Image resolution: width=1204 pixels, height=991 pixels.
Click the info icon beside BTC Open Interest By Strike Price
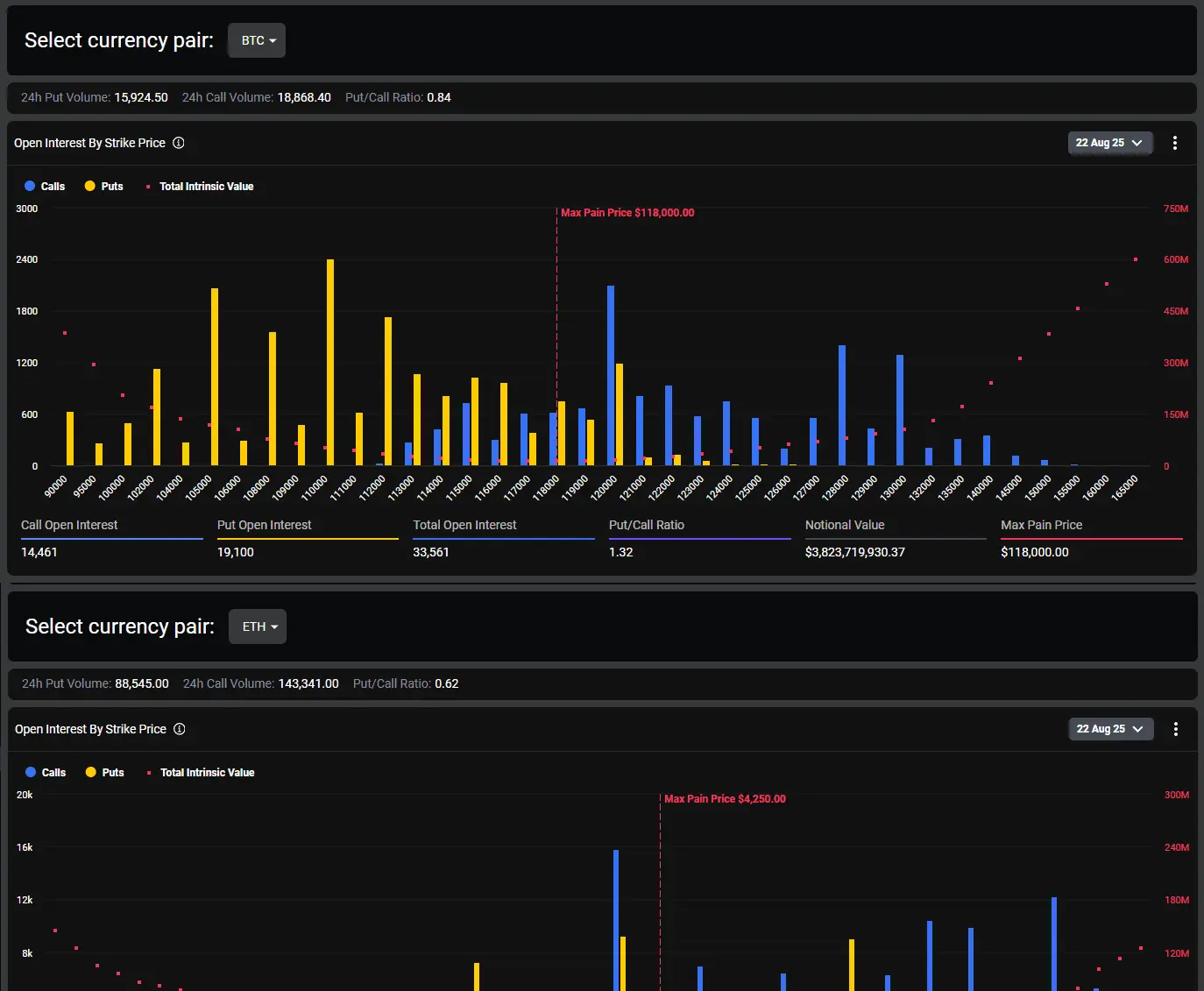(x=179, y=143)
